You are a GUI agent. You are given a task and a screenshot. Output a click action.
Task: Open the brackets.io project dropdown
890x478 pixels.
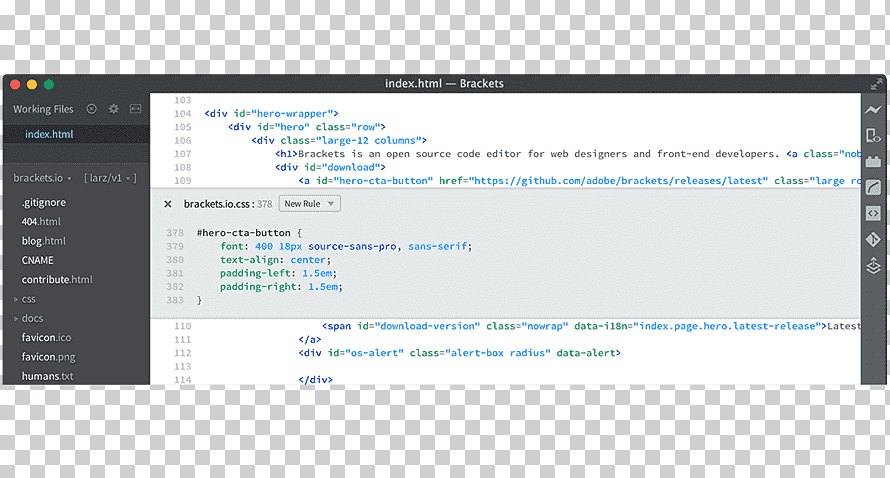point(43,178)
